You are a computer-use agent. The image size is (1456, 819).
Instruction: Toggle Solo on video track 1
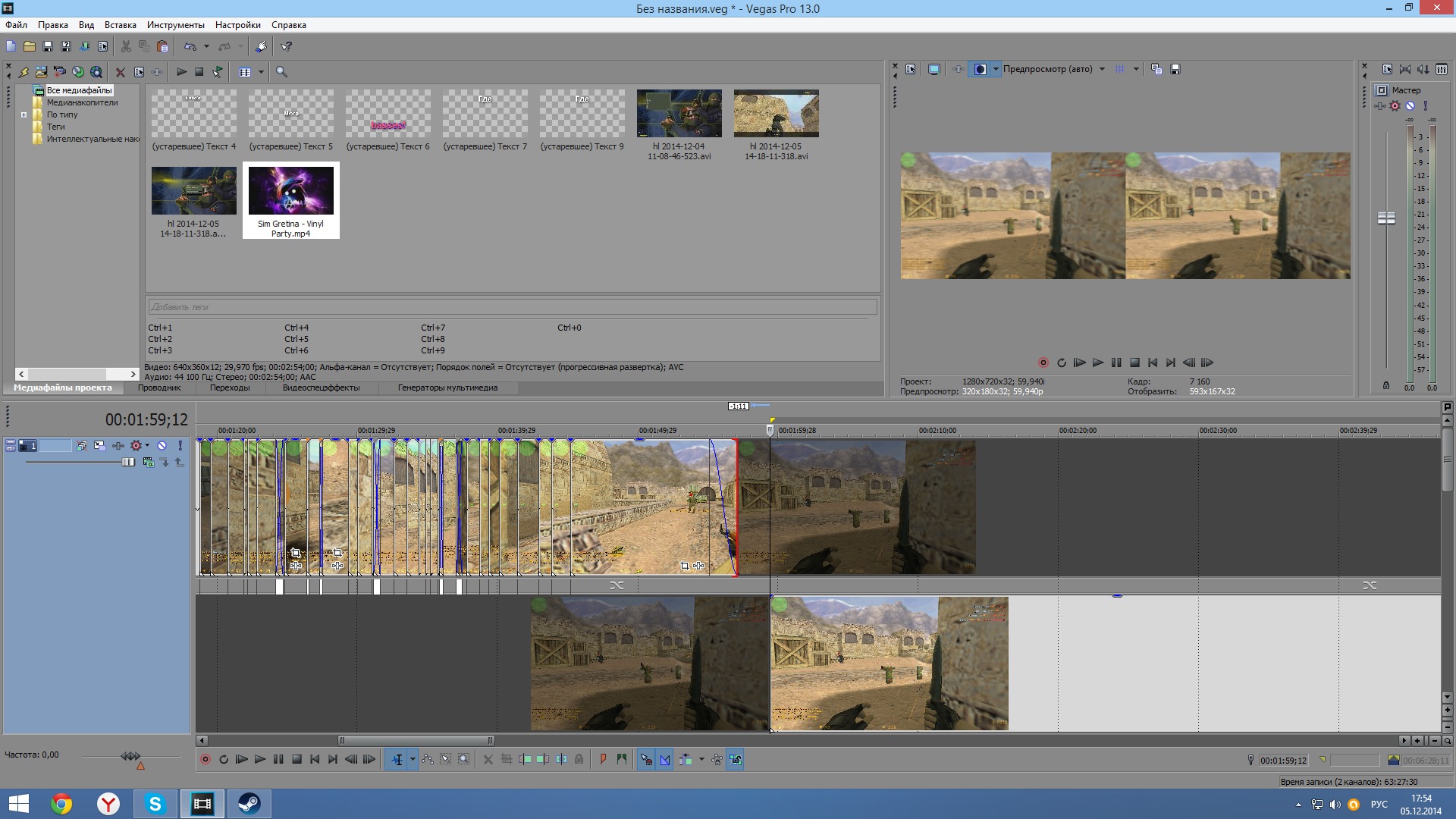pyautogui.click(x=180, y=446)
